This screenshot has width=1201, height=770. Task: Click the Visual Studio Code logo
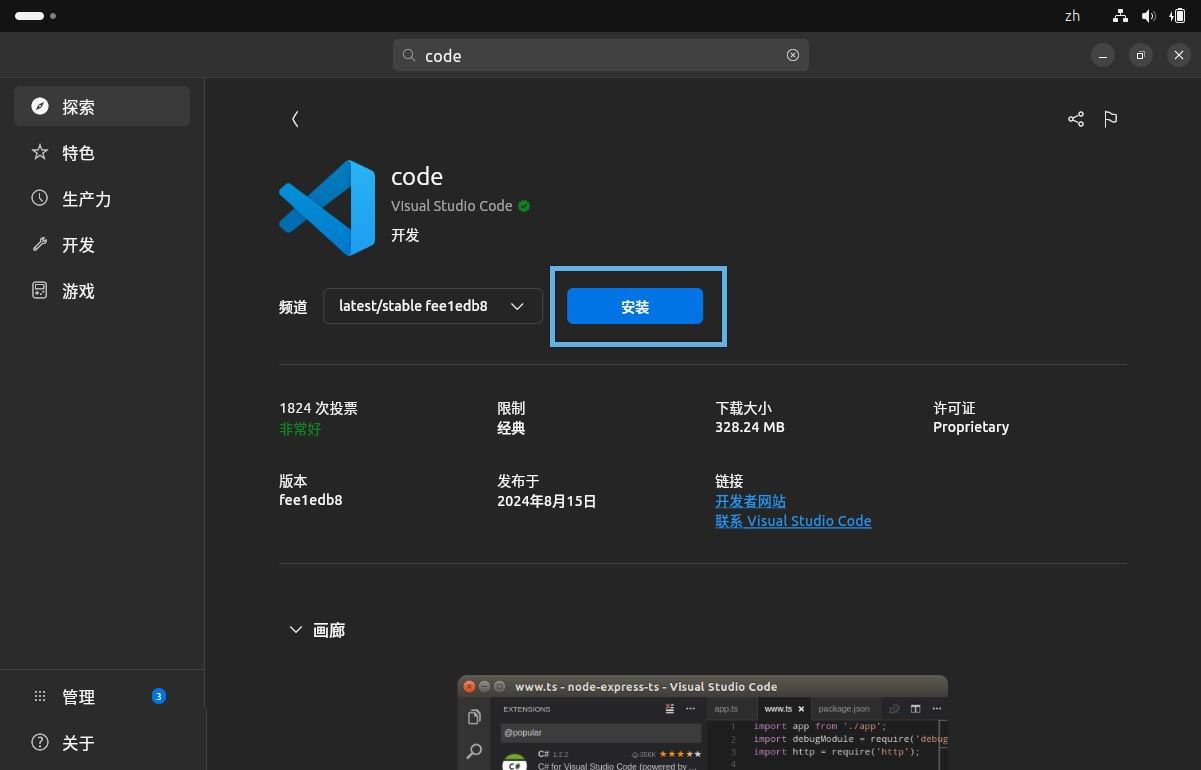point(327,208)
